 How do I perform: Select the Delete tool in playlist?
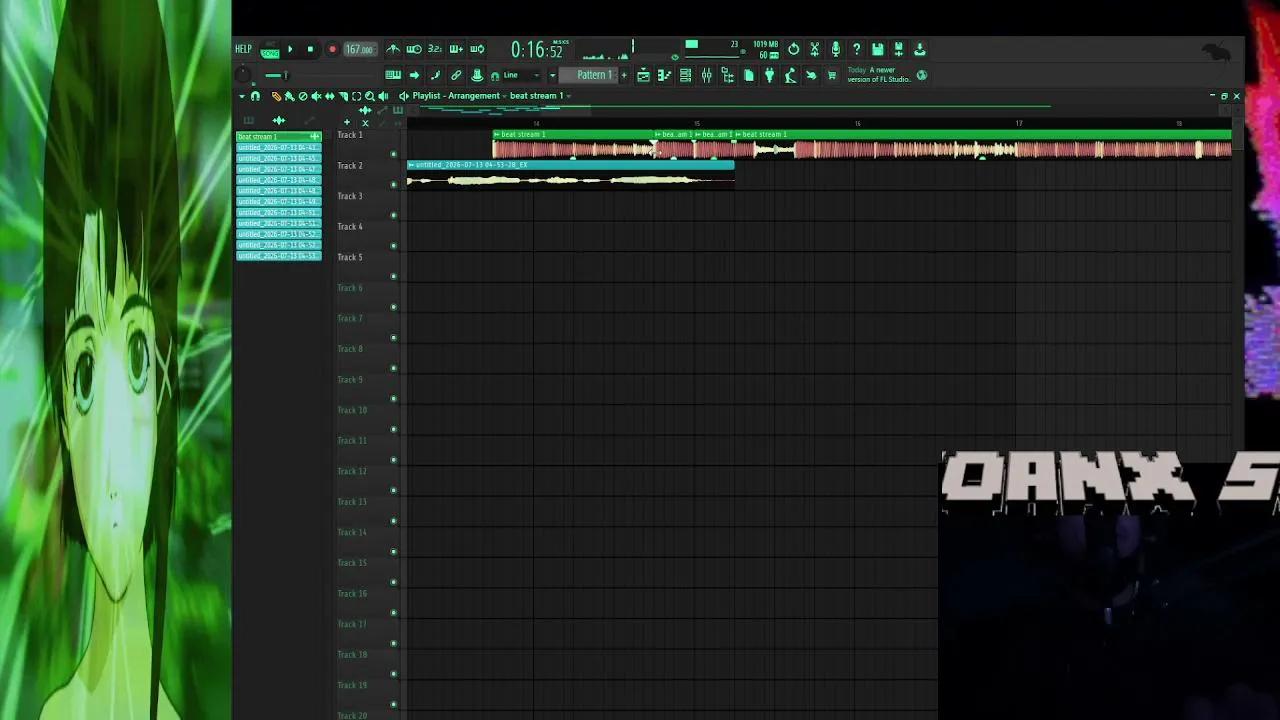pos(303,96)
